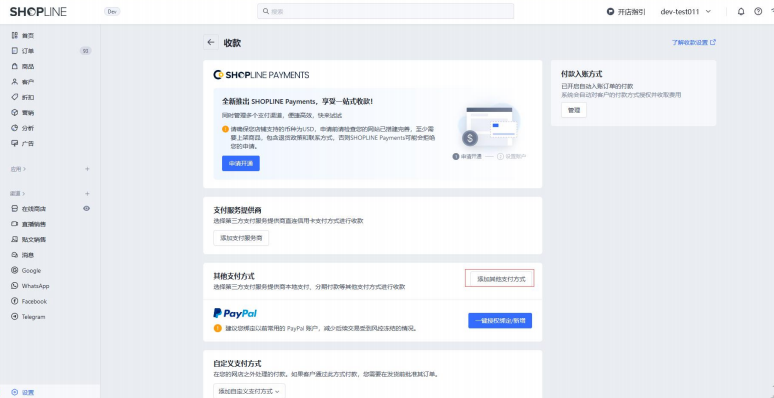This screenshot has width=774, height=398.
Task: Open 首页 home icon in sidebar
Action: pos(15,36)
